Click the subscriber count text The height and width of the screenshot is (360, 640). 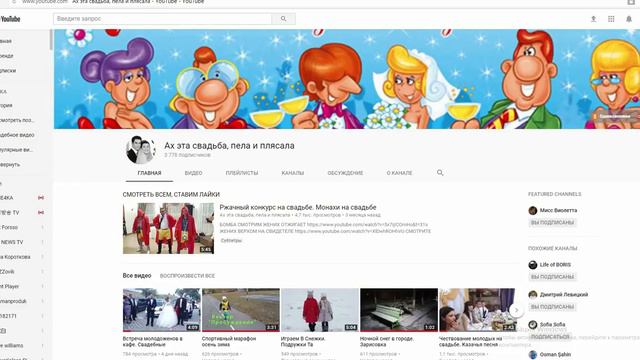(x=187, y=155)
